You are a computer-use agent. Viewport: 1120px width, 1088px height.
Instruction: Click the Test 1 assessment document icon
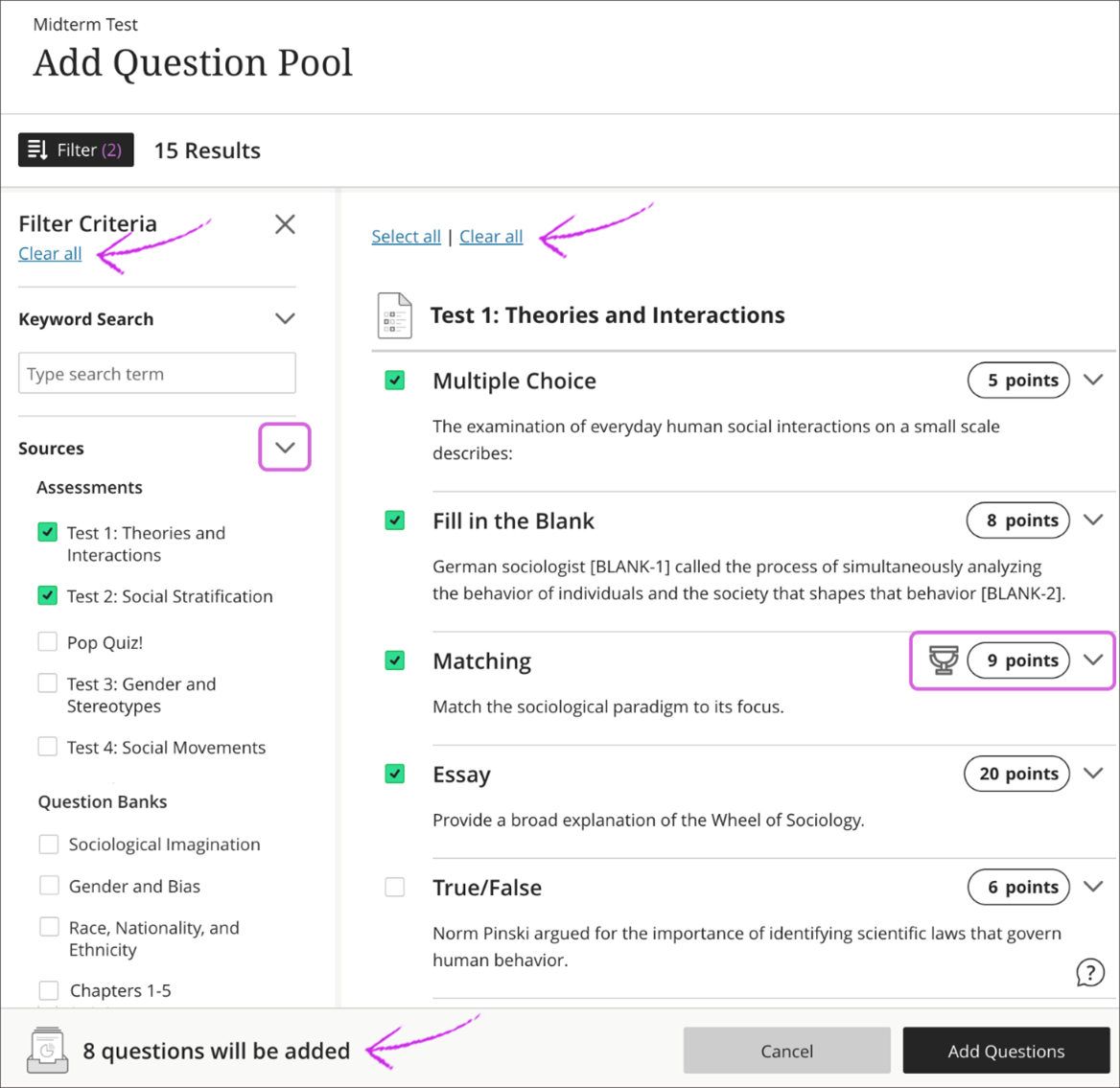394,315
